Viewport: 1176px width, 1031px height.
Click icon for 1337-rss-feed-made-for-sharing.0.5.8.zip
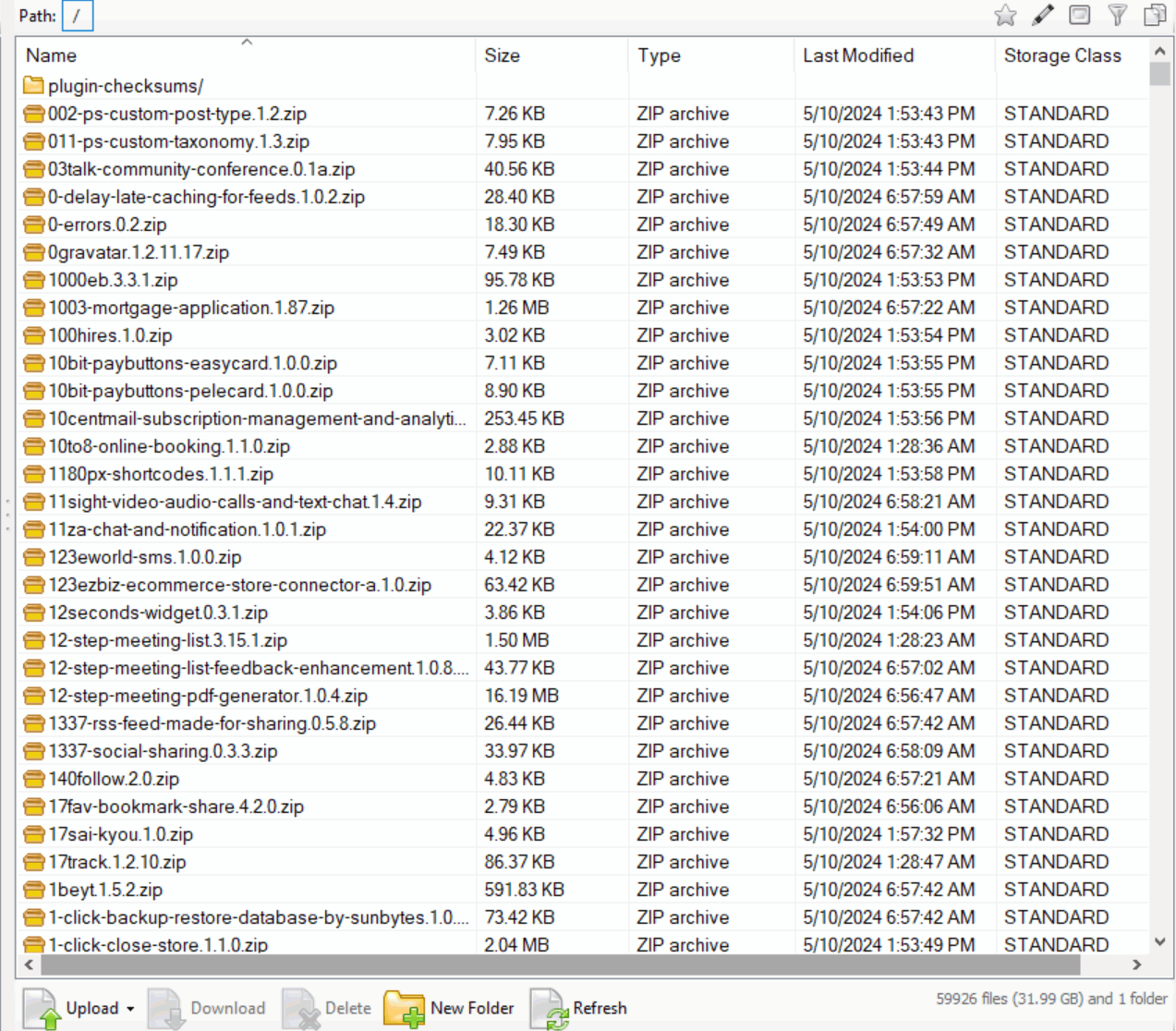34,723
